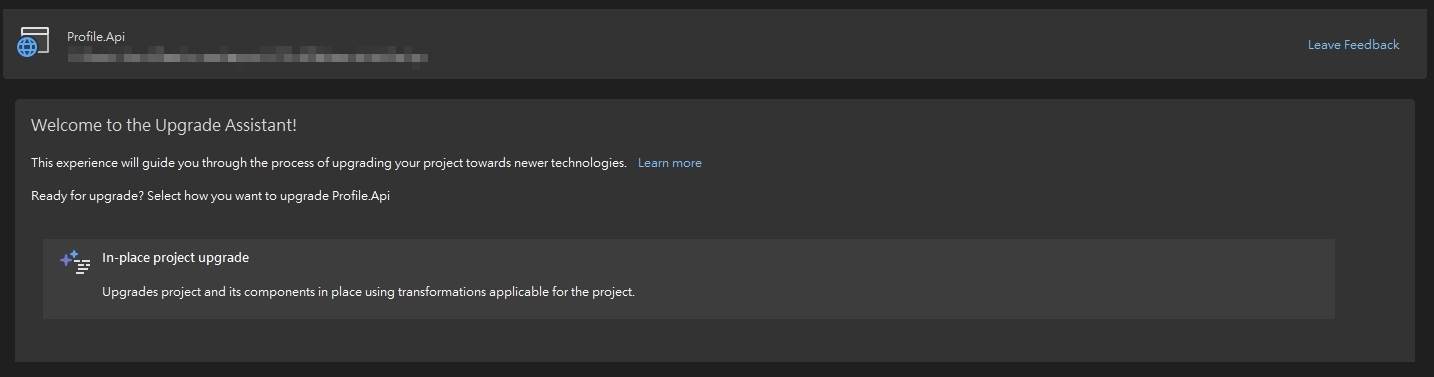Image resolution: width=1434 pixels, height=377 pixels.
Task: Click 'Profile.Api' in the Ready for upgrade line
Action: 360,196
